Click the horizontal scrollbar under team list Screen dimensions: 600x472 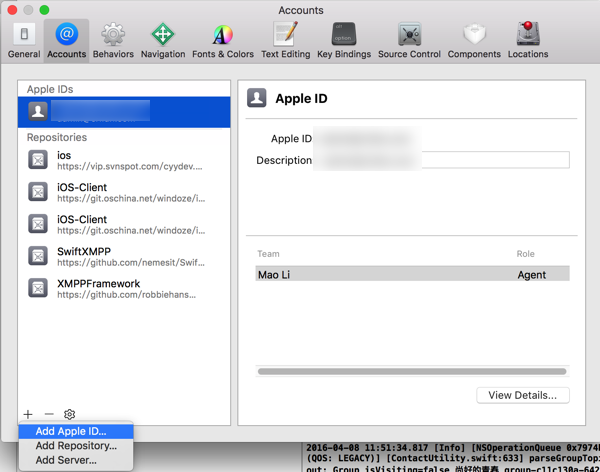(412, 371)
